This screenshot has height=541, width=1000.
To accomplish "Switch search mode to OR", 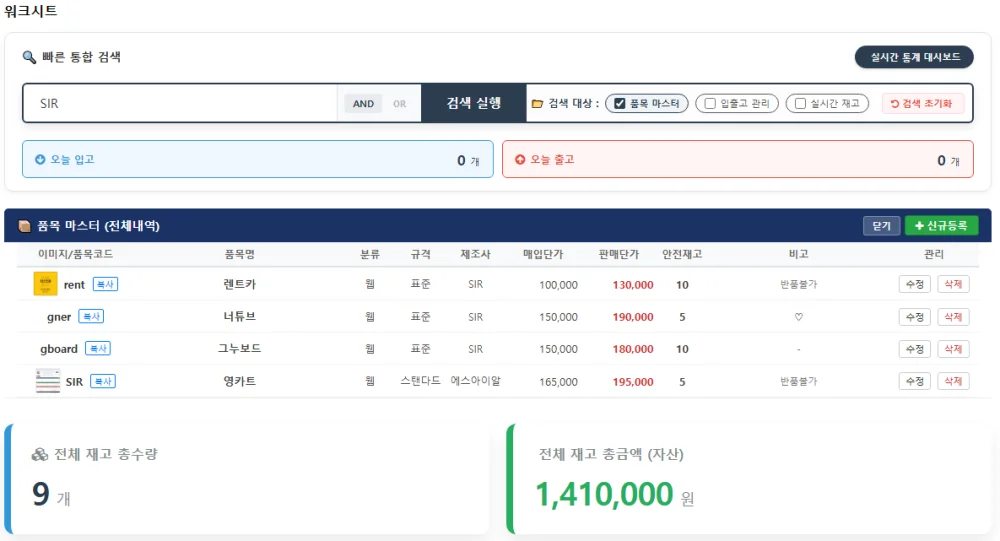I will [399, 103].
